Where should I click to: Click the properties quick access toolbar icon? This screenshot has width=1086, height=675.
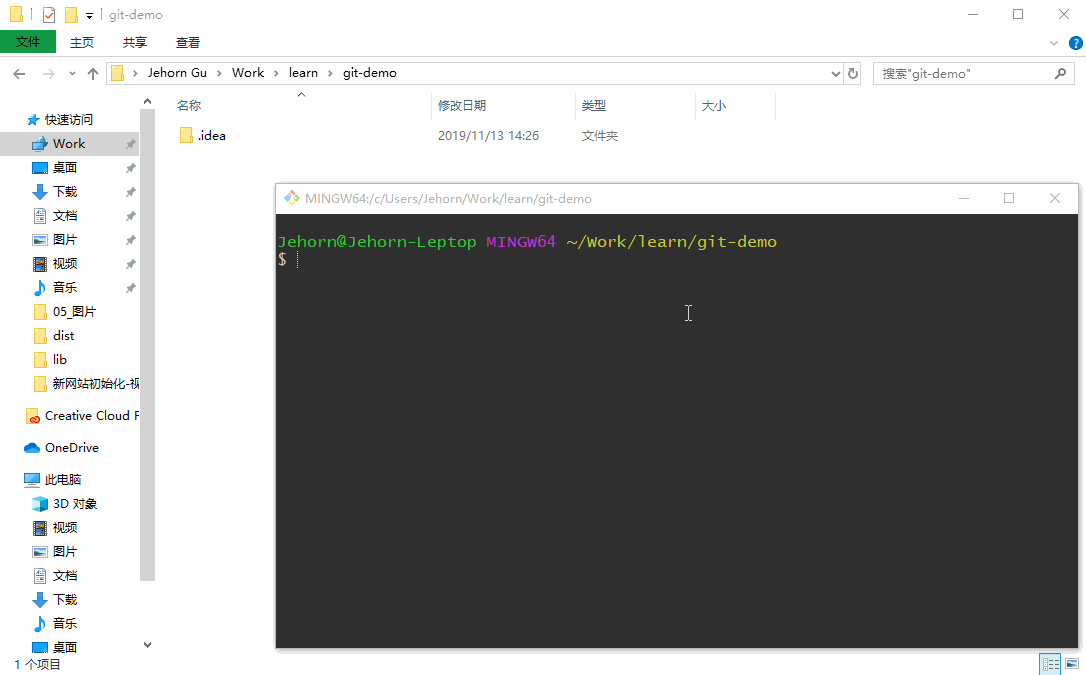pyautogui.click(x=48, y=15)
